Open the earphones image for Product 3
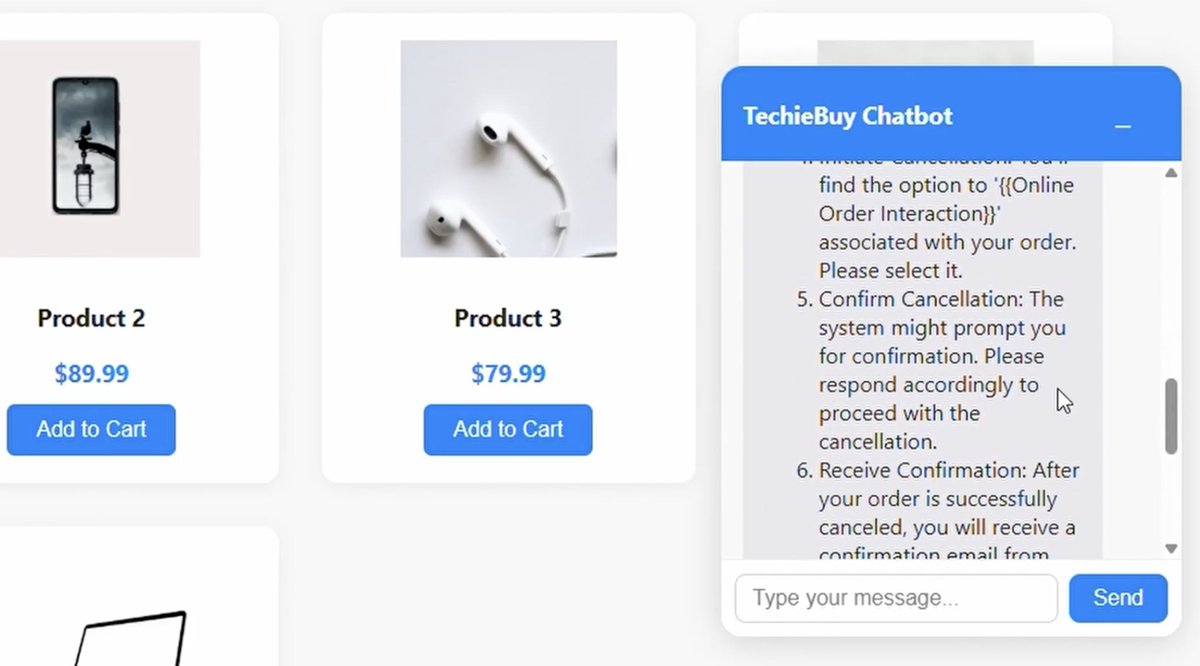Image resolution: width=1200 pixels, height=666 pixels. [x=508, y=148]
